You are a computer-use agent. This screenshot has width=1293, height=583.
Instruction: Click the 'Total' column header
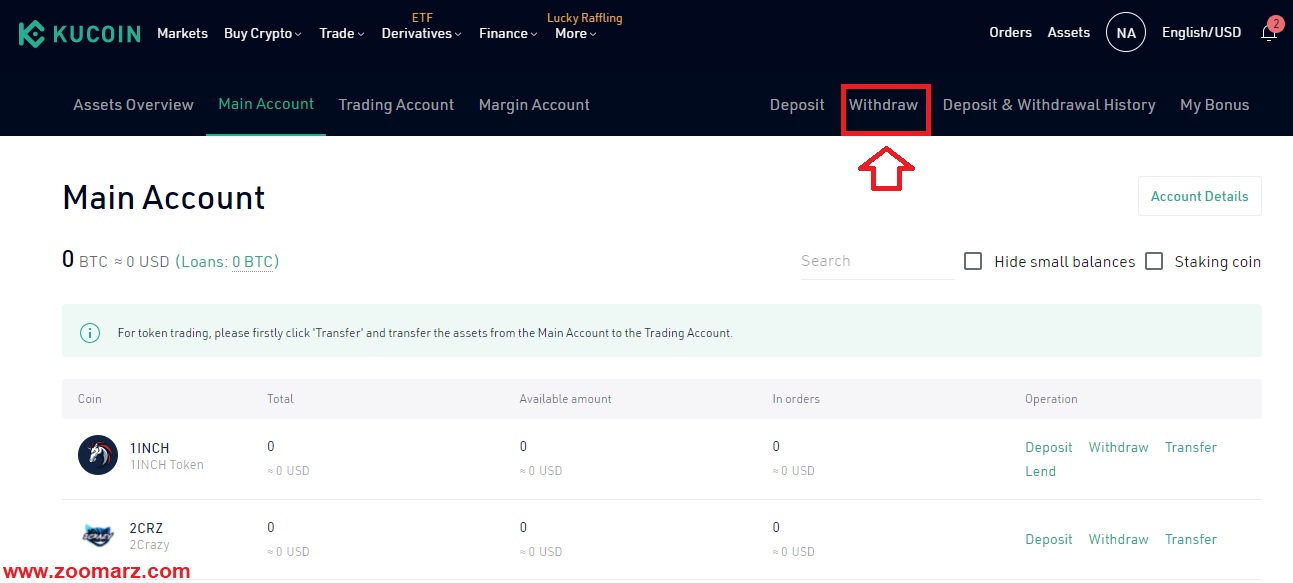280,399
